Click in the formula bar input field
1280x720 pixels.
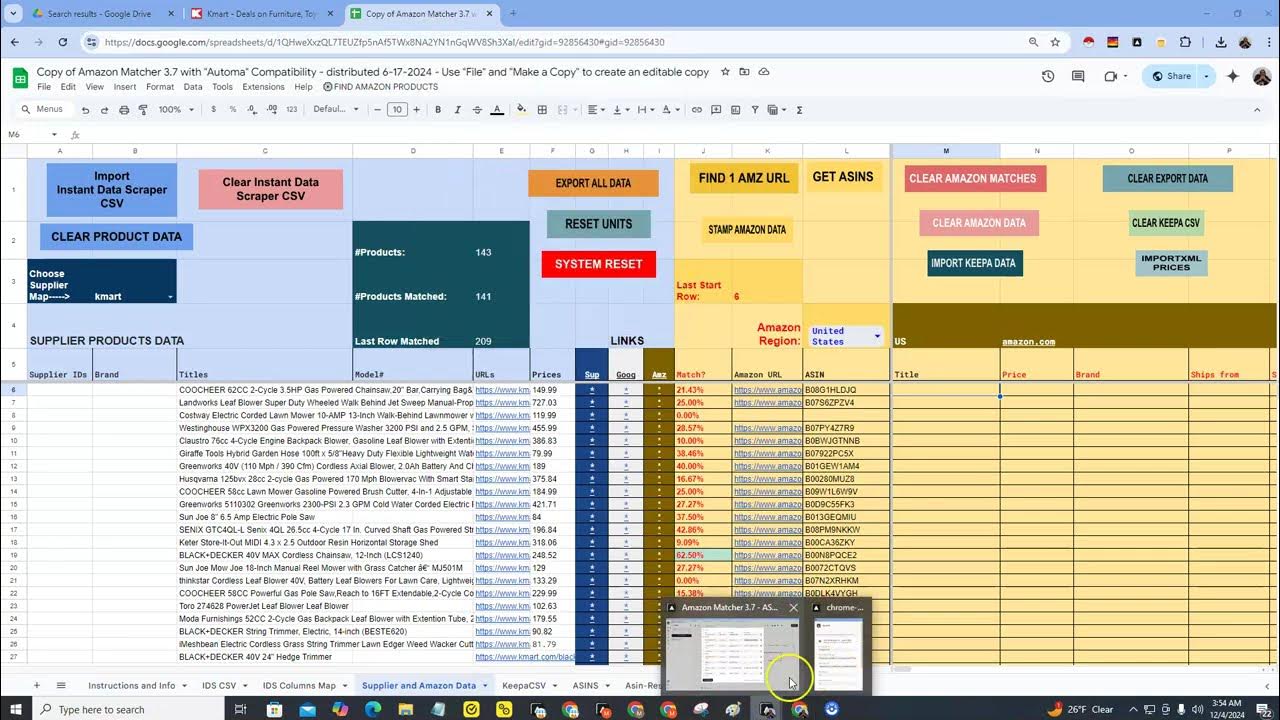(x=400, y=134)
